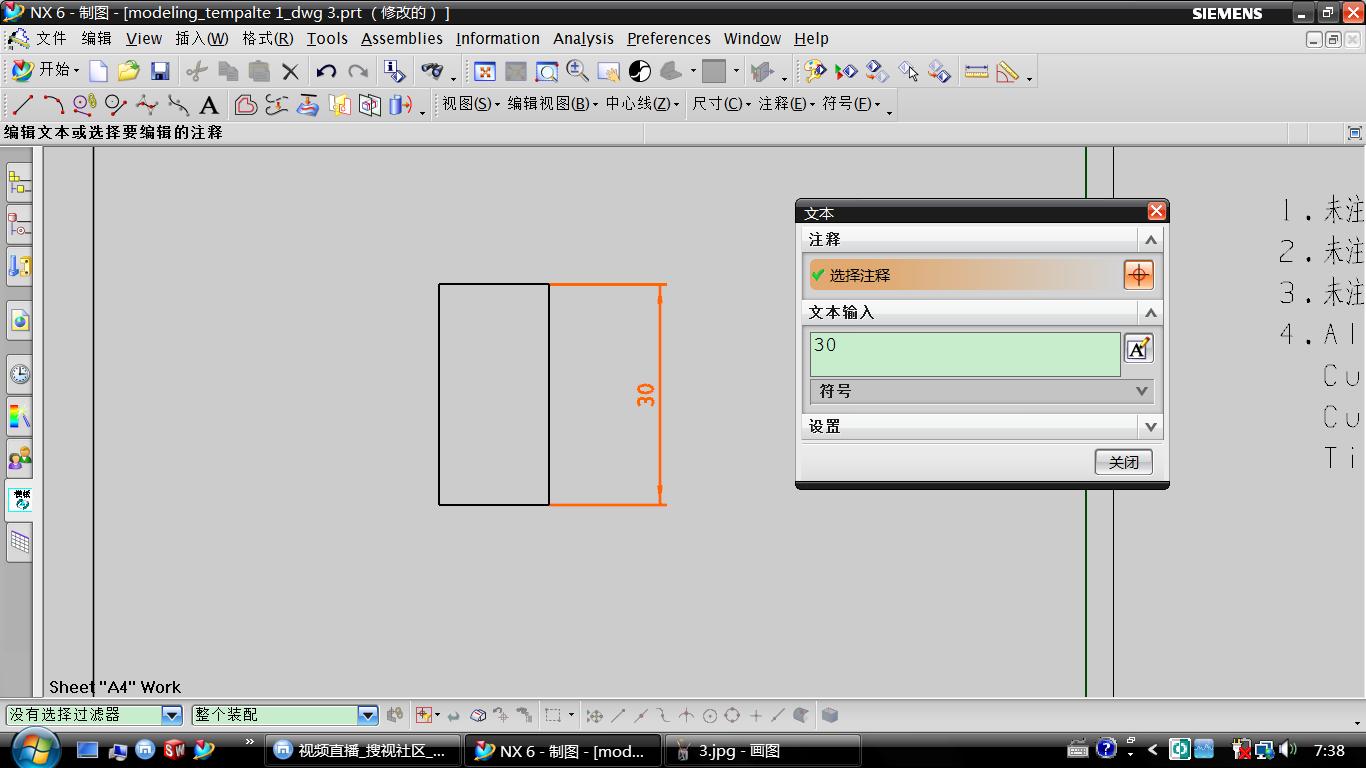
Task: Open the History clock sidebar icon
Action: pos(19,374)
